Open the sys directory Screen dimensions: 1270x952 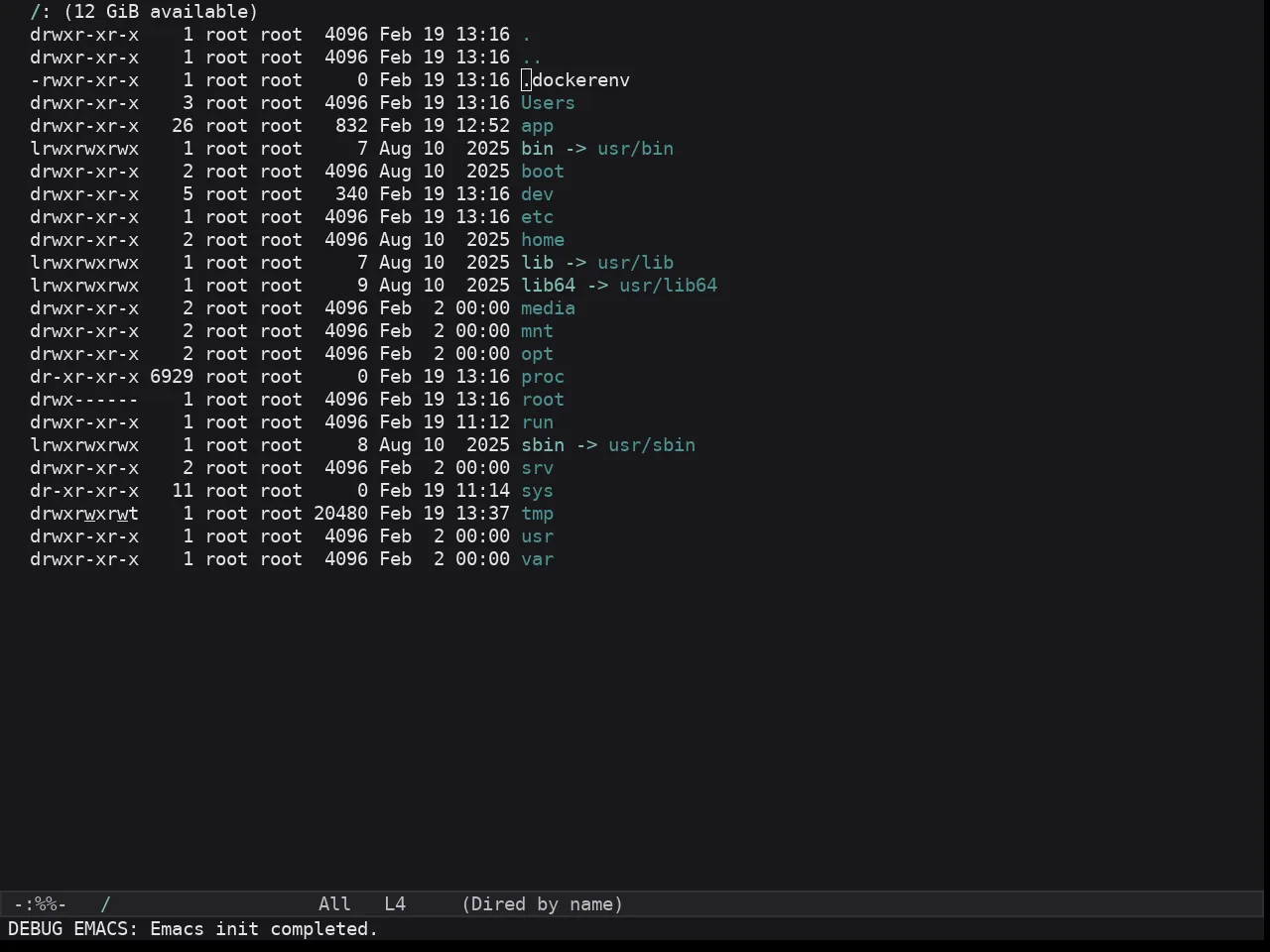537,491
